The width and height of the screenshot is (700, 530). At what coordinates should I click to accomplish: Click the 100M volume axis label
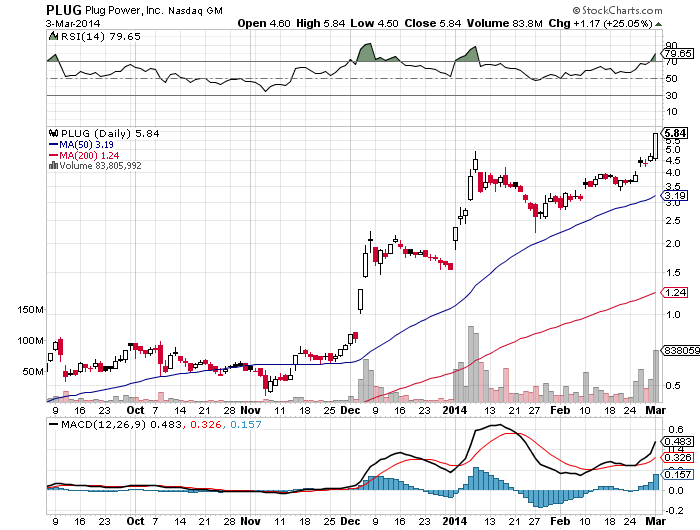point(30,341)
